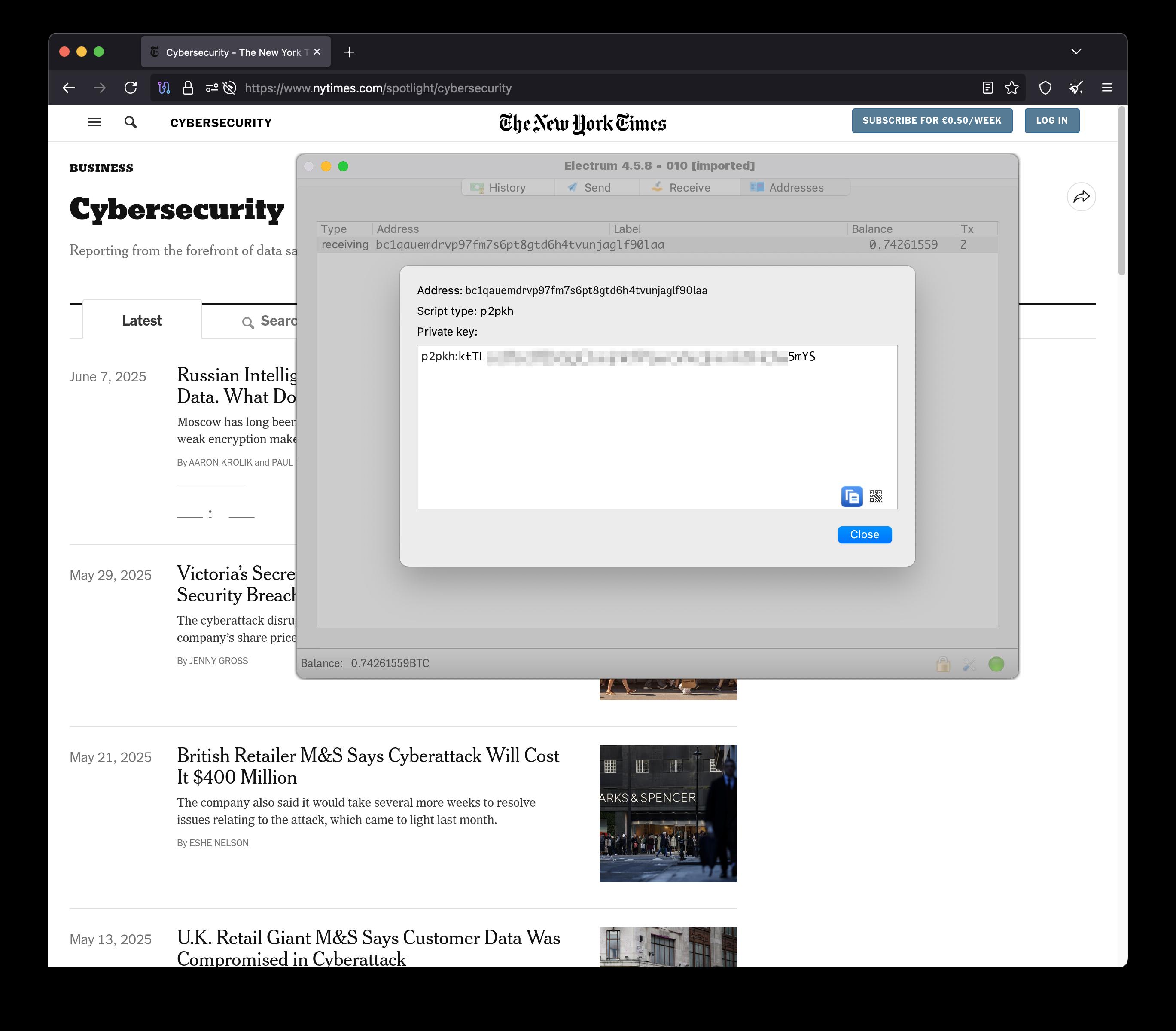Screen dimensions: 1176x1031
Task: Click CYBERSECURITY header label
Action: tap(221, 123)
